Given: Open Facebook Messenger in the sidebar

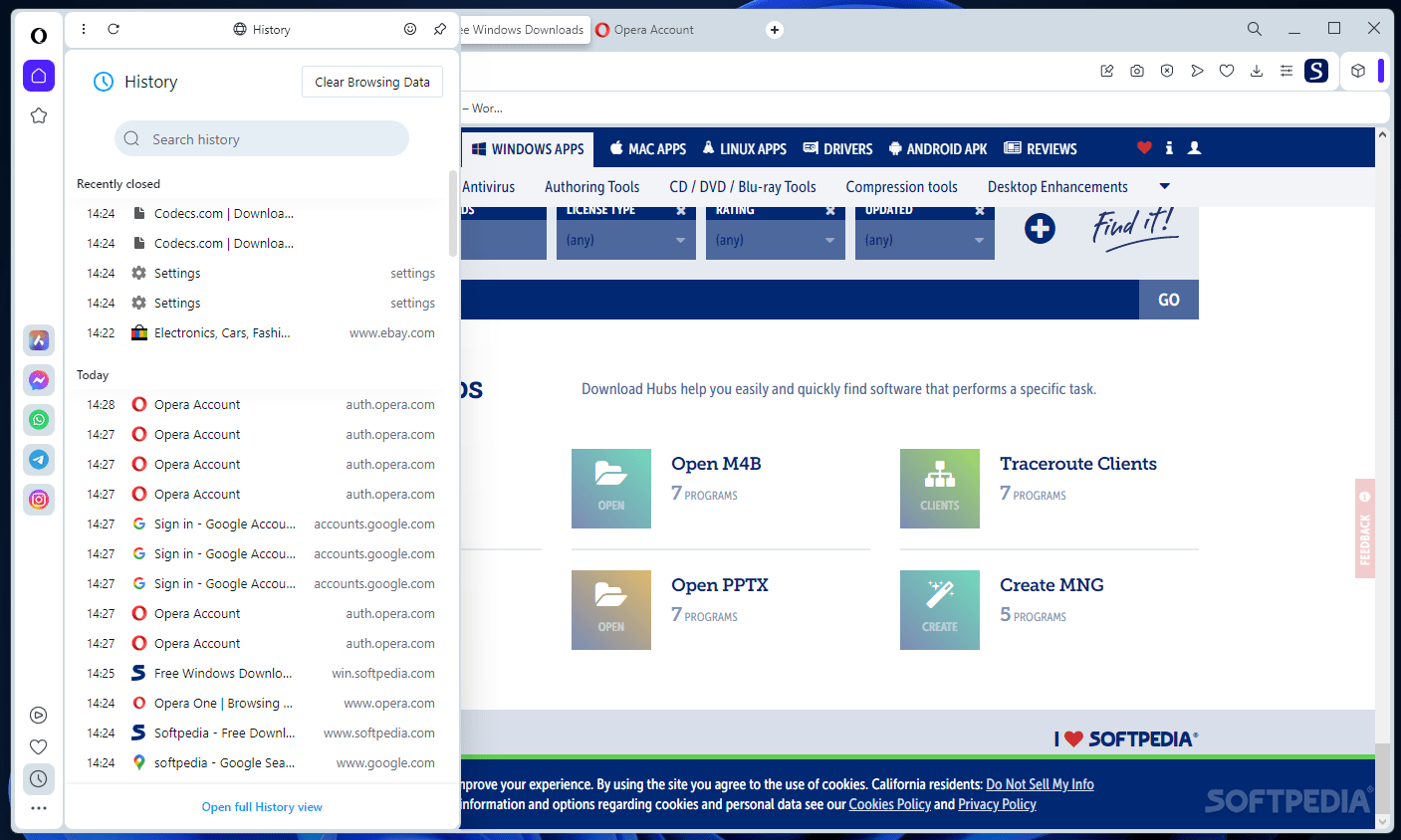Looking at the screenshot, I should point(39,380).
